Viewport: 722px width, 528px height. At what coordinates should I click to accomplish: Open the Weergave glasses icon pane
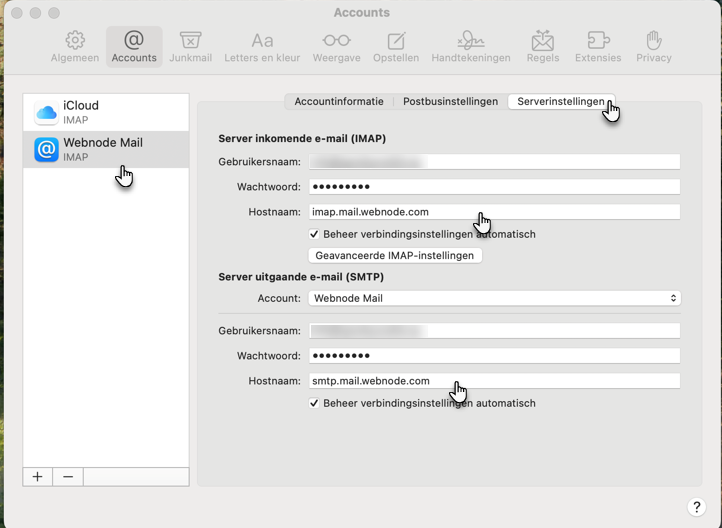pyautogui.click(x=337, y=46)
